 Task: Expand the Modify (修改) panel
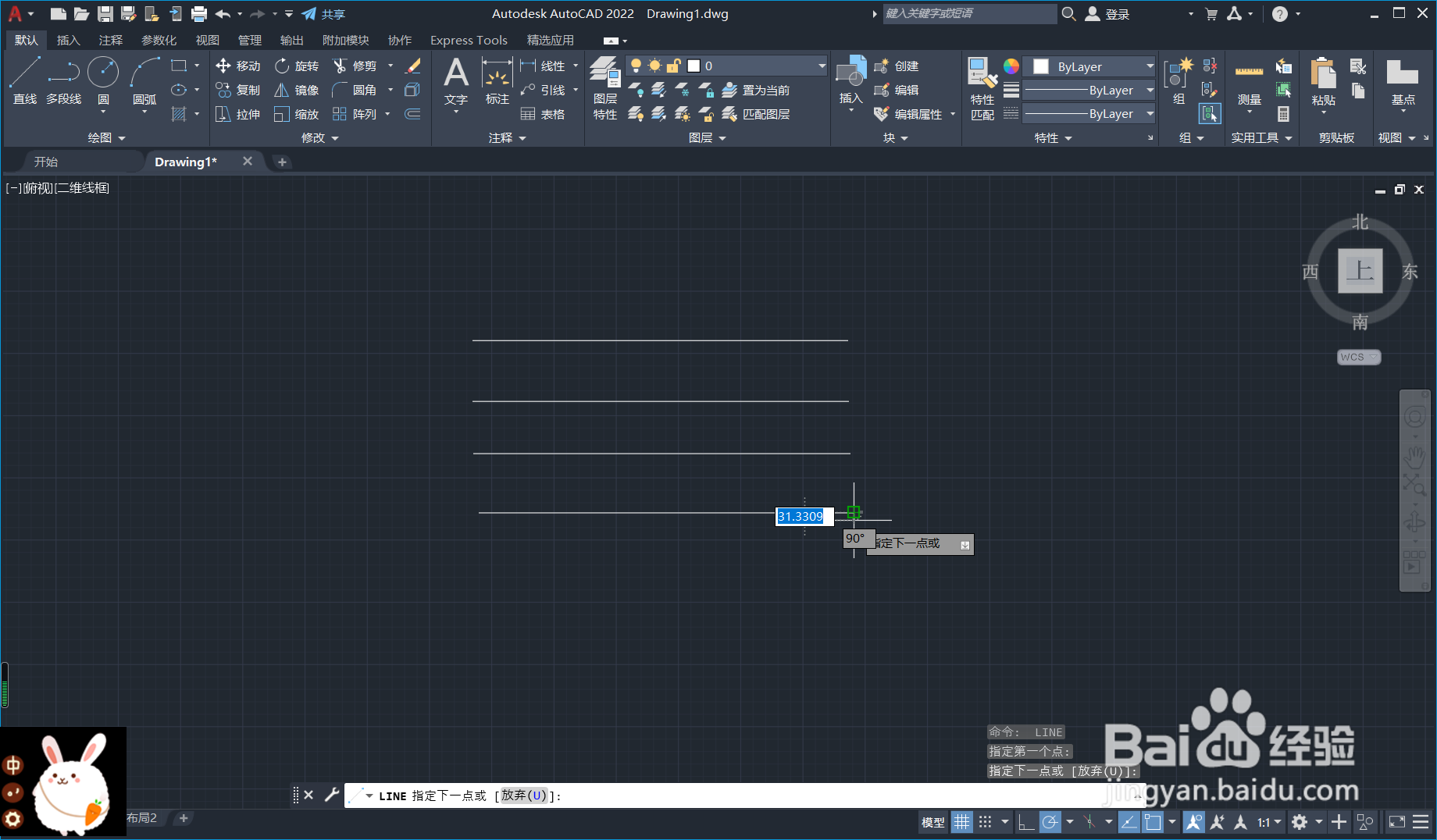pyautogui.click(x=320, y=137)
